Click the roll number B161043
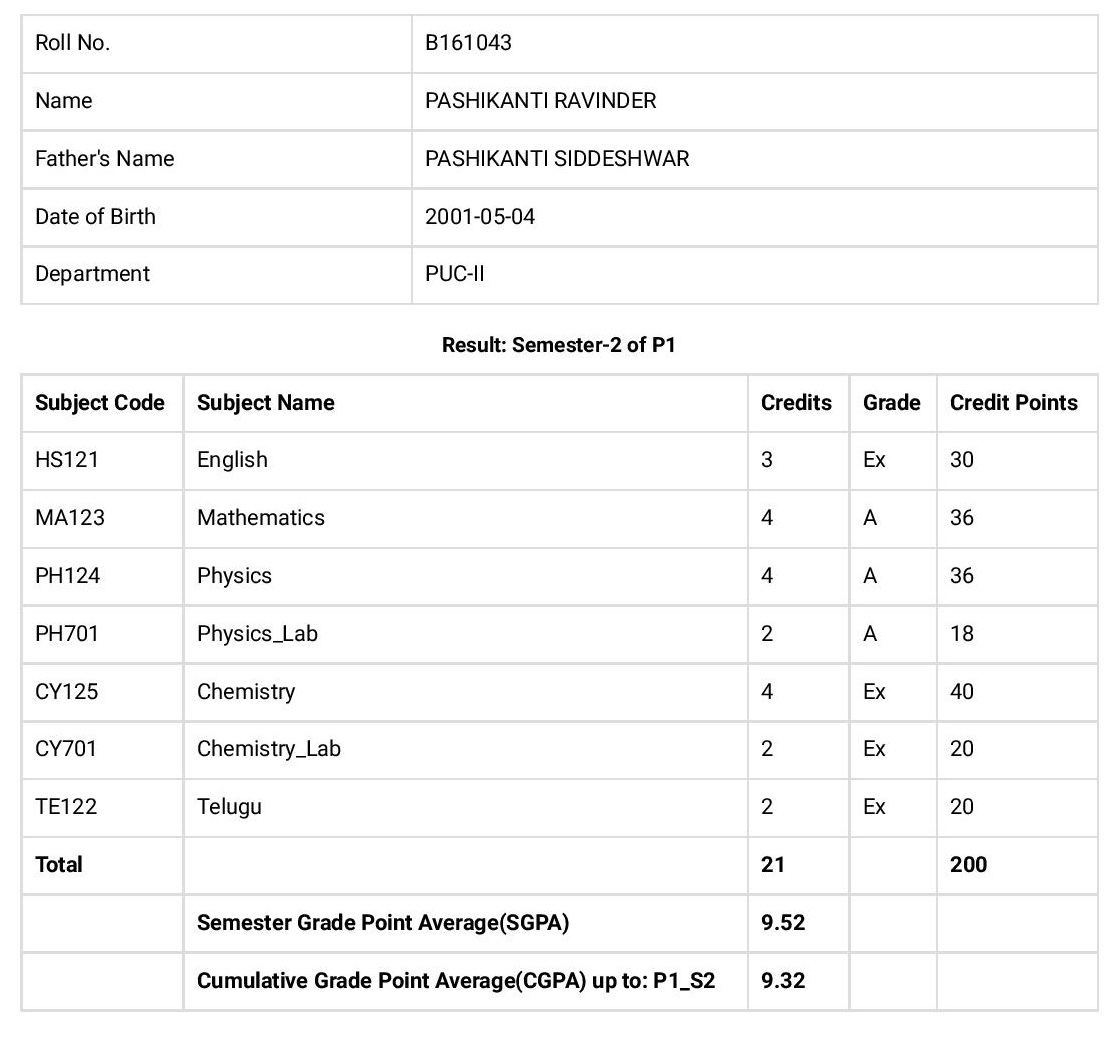The height and width of the screenshot is (1043, 1116). pos(468,43)
